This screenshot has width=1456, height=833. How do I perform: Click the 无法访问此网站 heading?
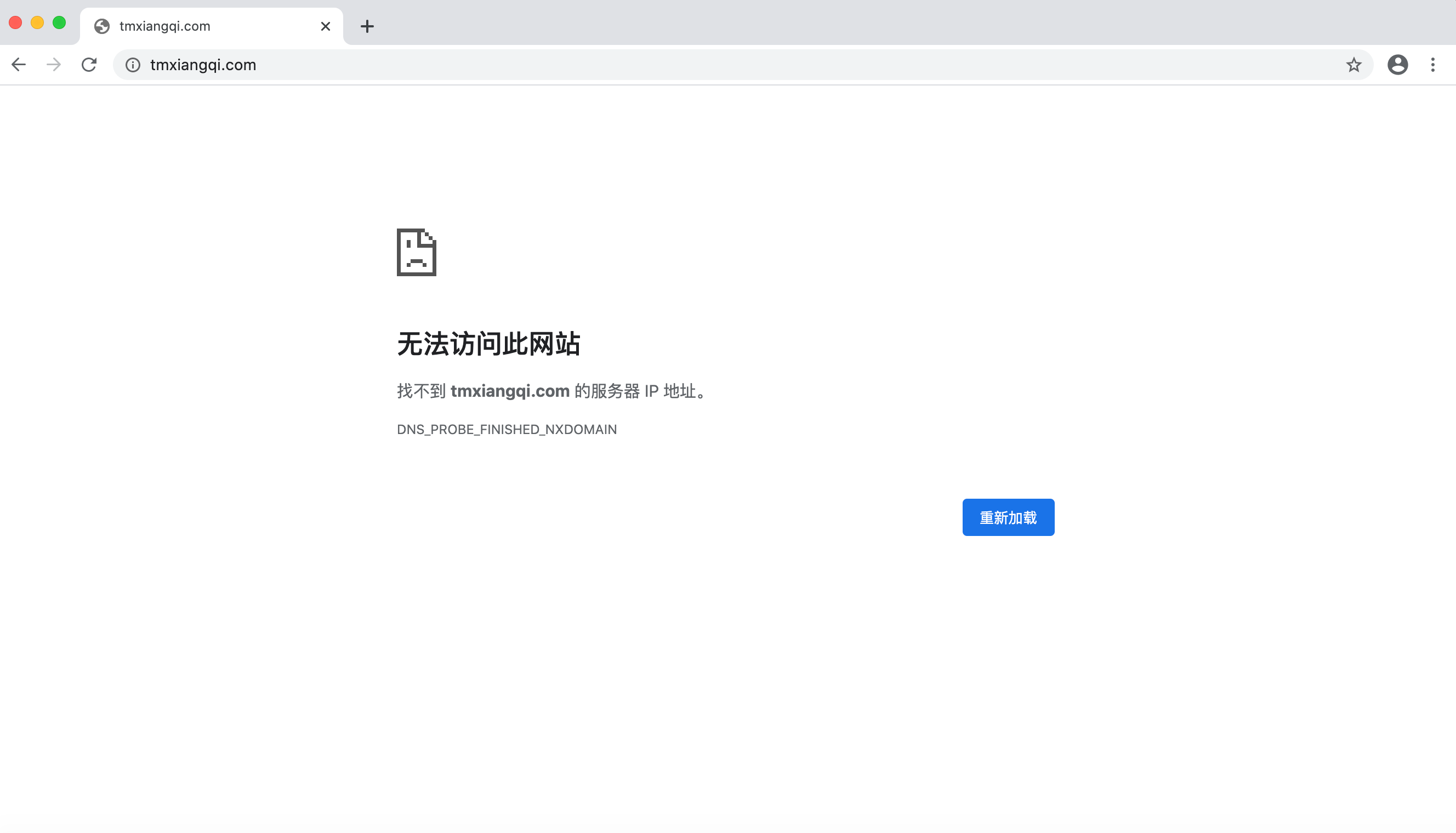click(x=488, y=344)
